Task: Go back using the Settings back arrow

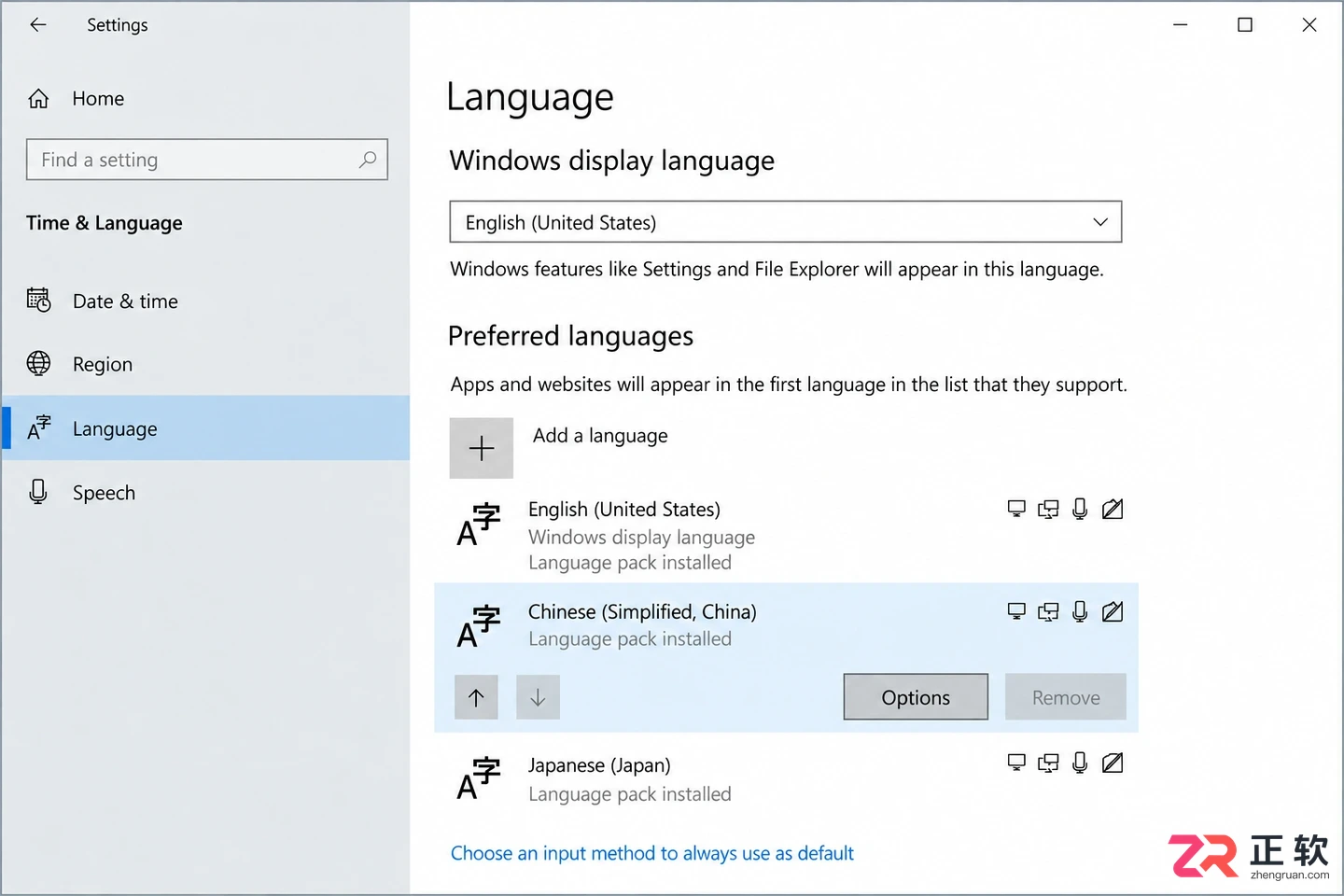Action: [38, 25]
